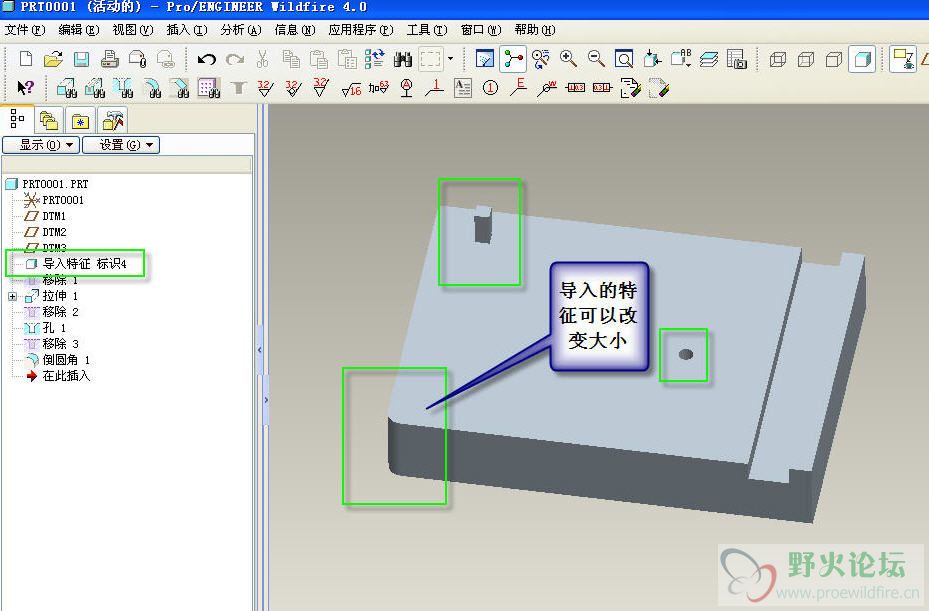929x611 pixels.
Task: Undo the last action
Action: 207,59
